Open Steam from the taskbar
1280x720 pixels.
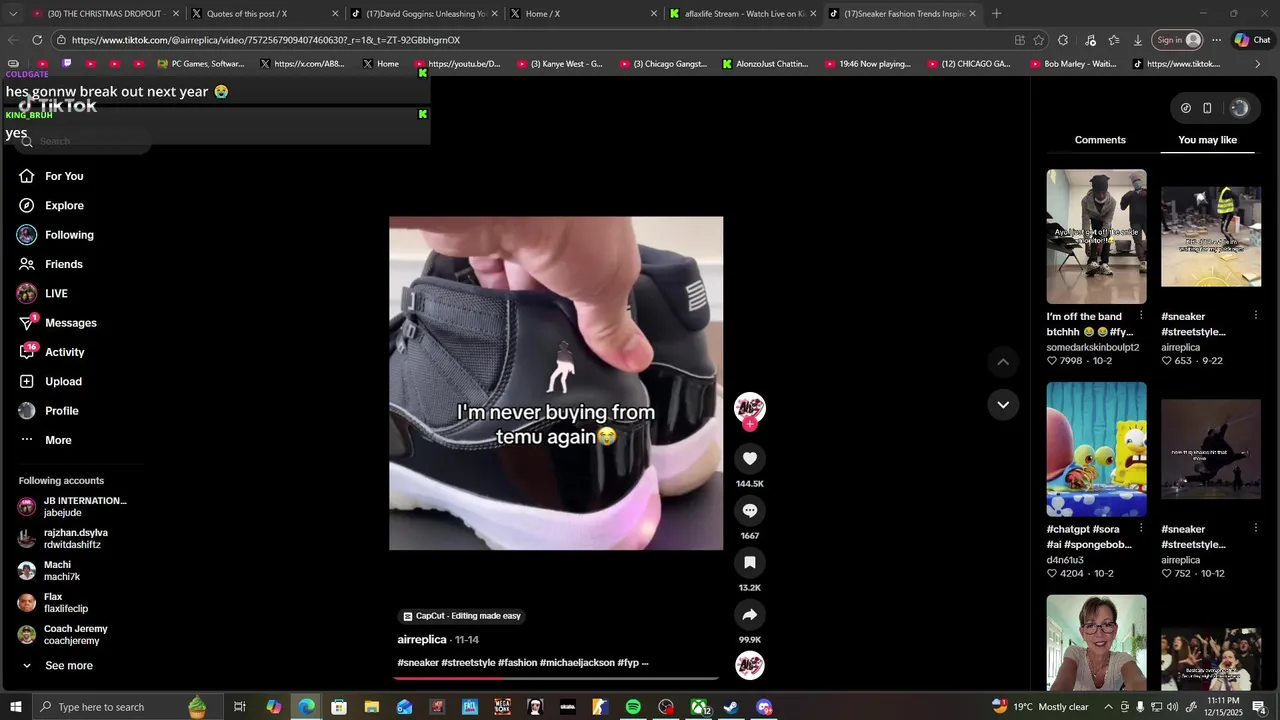tap(731, 707)
